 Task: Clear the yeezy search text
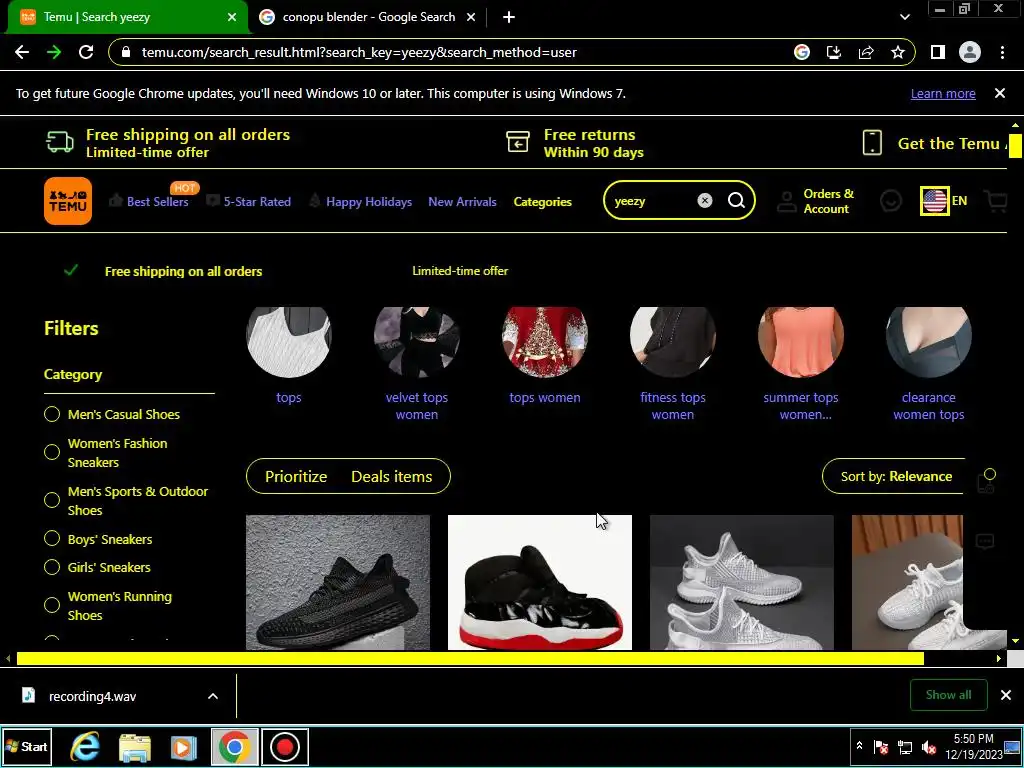point(705,200)
